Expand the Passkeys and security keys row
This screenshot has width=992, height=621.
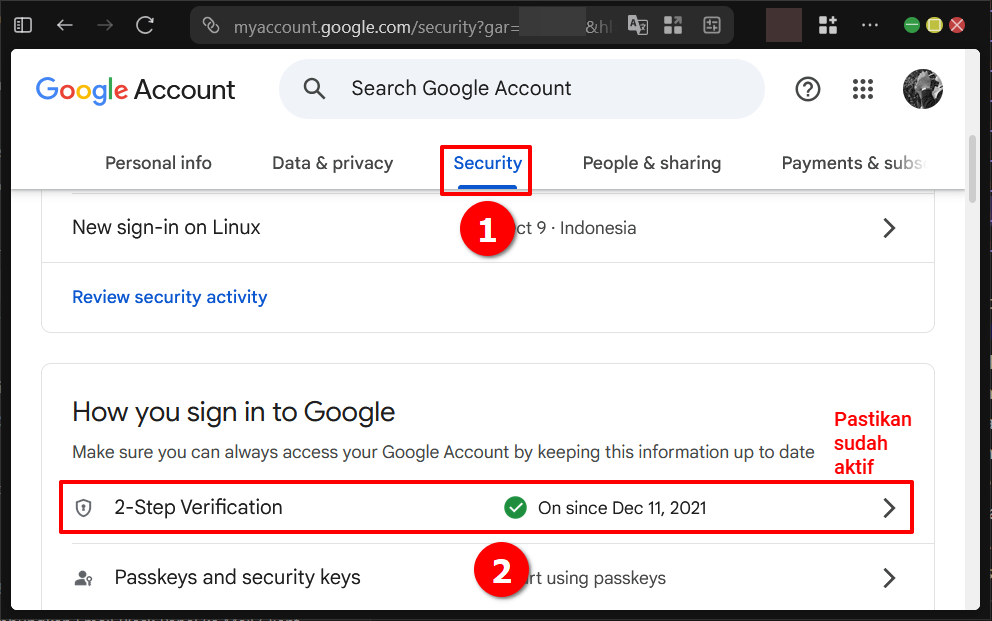coord(888,578)
